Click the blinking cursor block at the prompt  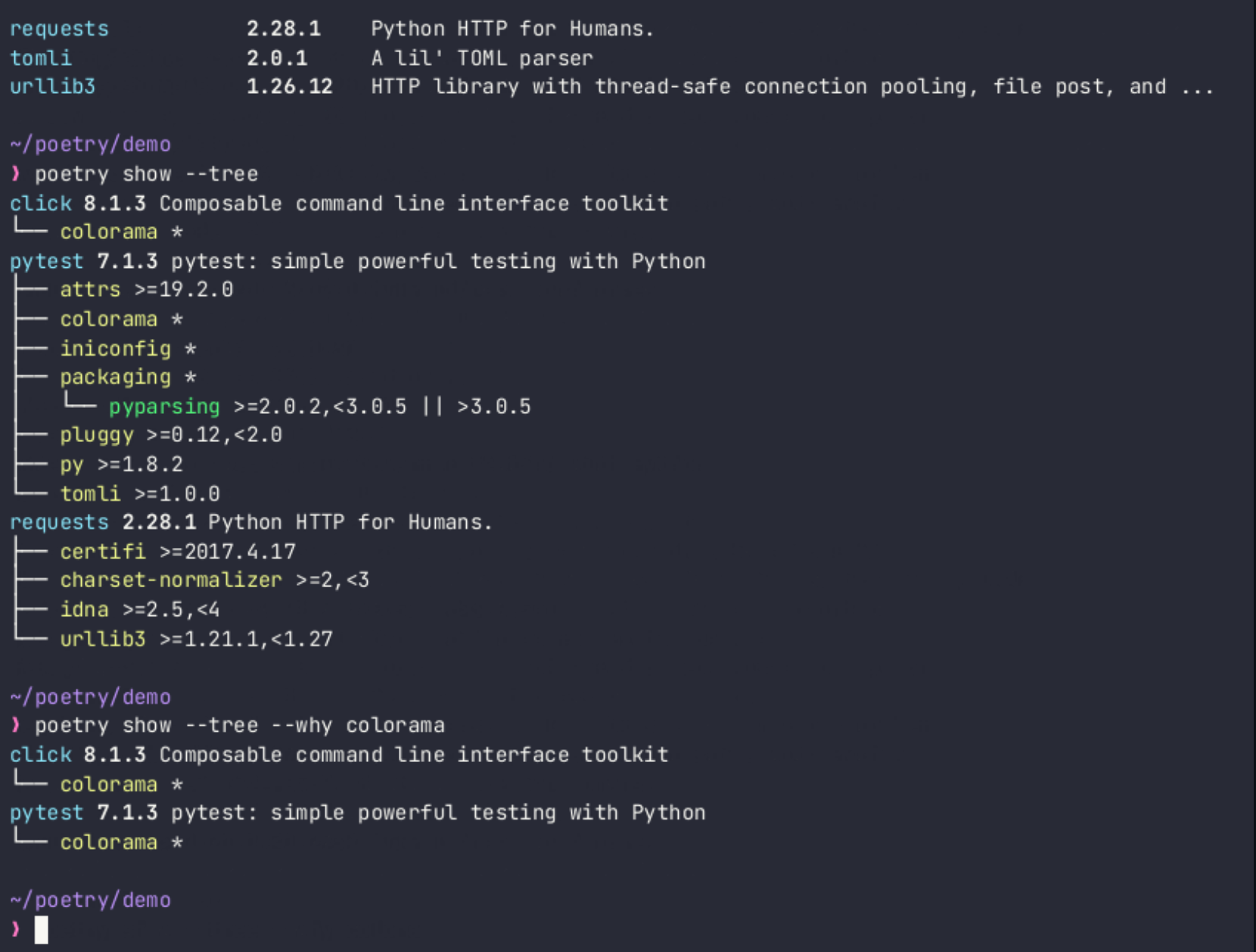click(42, 929)
